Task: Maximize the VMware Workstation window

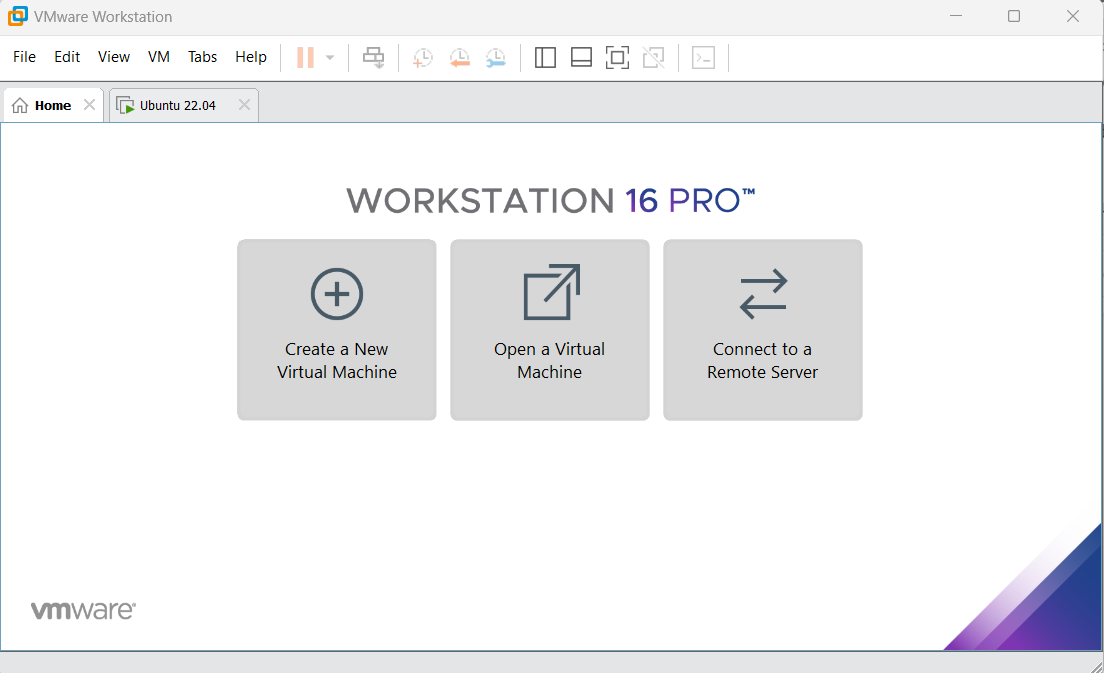Action: click(x=1014, y=16)
